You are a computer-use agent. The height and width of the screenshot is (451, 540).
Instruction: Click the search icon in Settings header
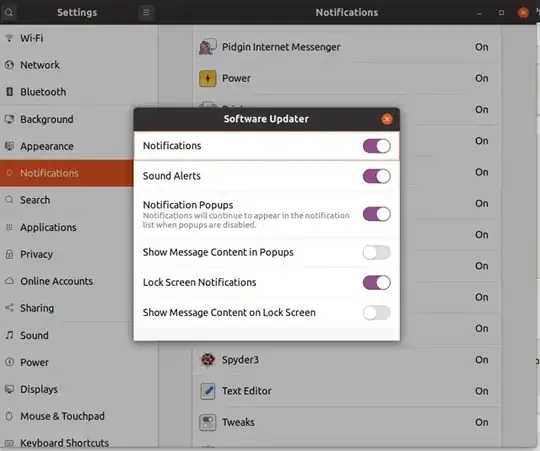9,13
